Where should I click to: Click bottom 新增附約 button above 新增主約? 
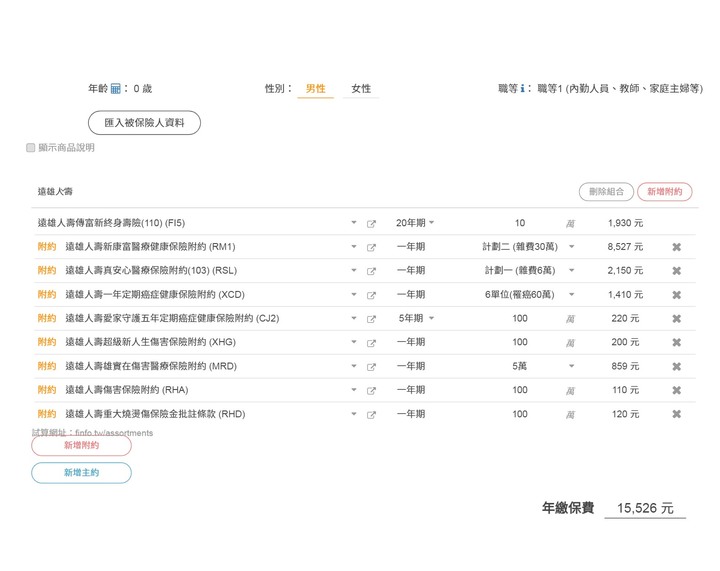click(81, 445)
